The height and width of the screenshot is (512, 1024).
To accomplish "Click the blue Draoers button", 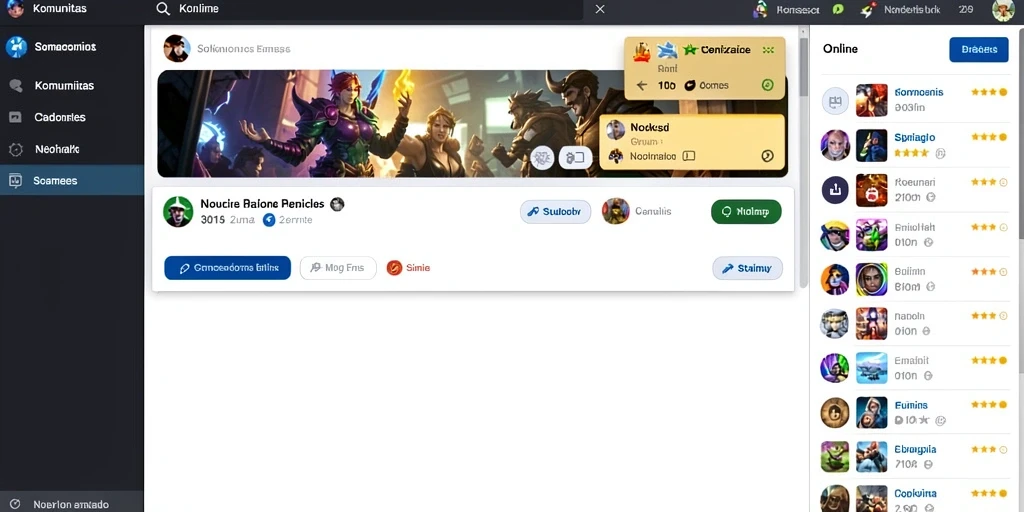I will pos(978,50).
